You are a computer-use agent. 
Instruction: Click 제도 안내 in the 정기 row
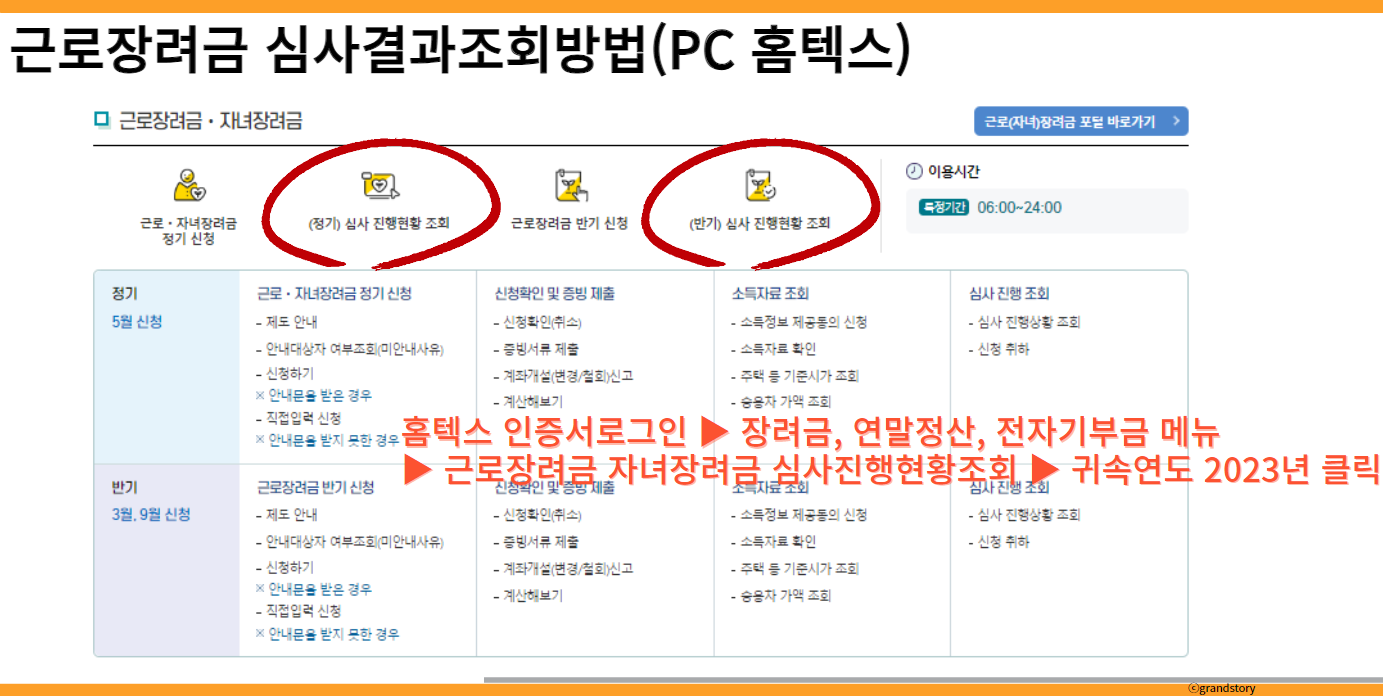point(287,322)
